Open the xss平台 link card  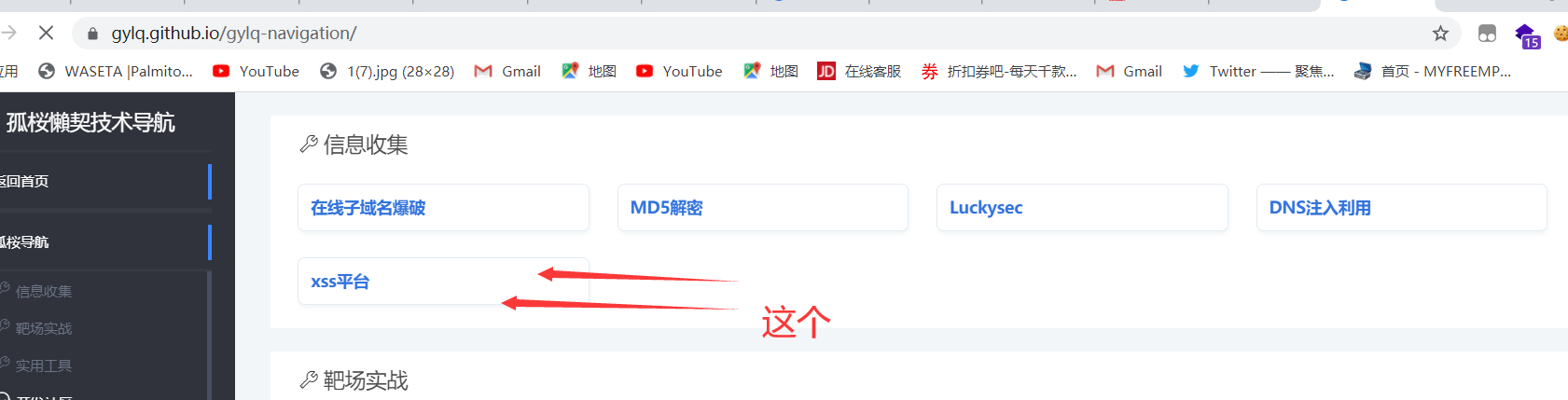443,281
